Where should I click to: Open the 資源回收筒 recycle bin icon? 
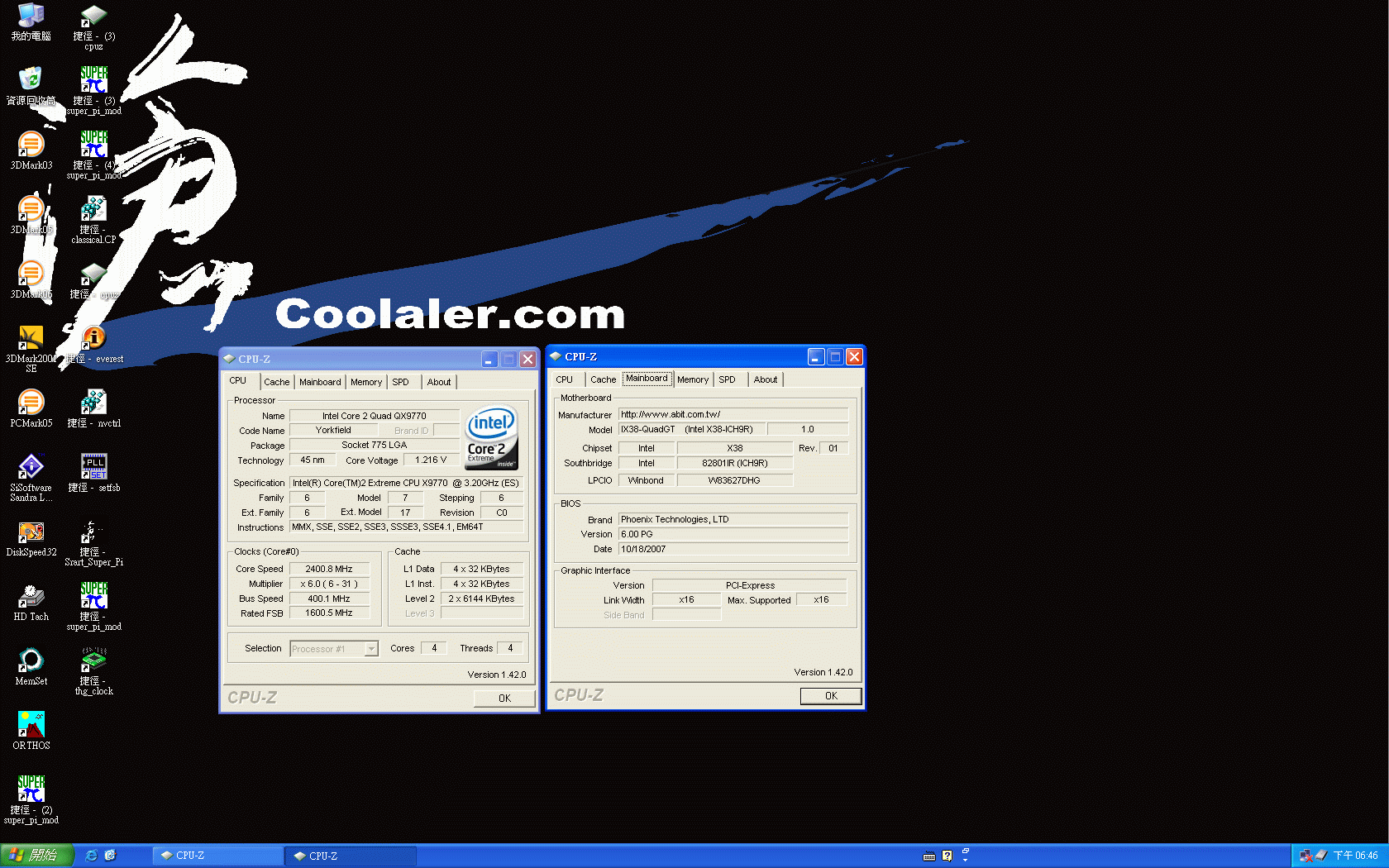click(x=31, y=86)
